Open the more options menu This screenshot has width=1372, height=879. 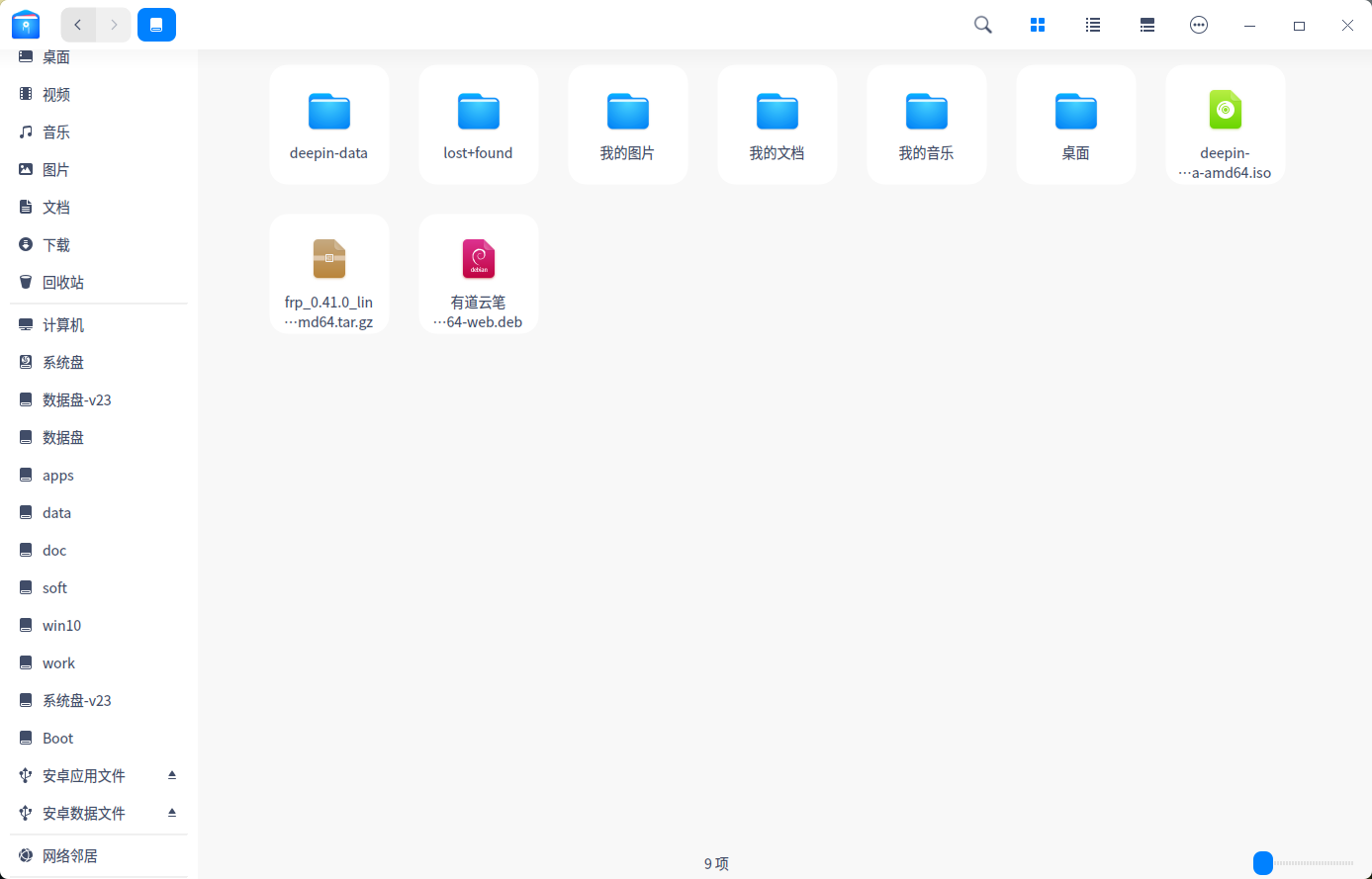tap(1199, 25)
